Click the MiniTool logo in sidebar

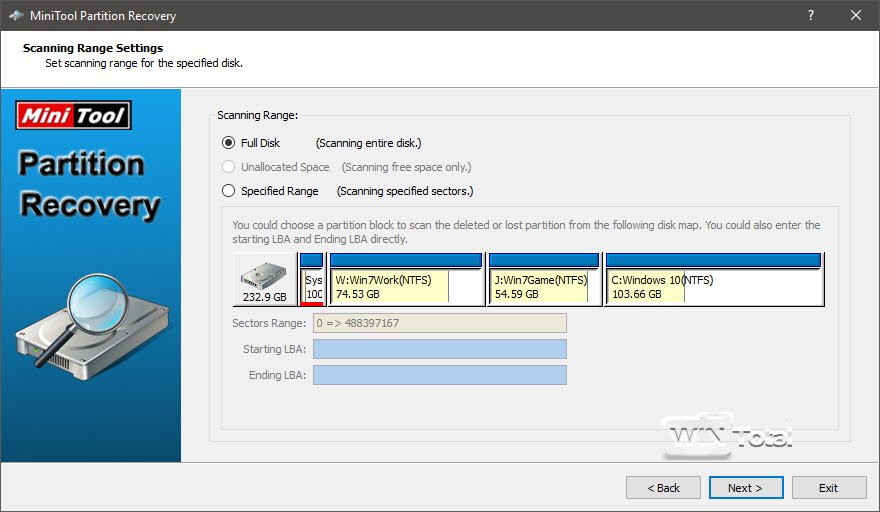pyautogui.click(x=74, y=115)
